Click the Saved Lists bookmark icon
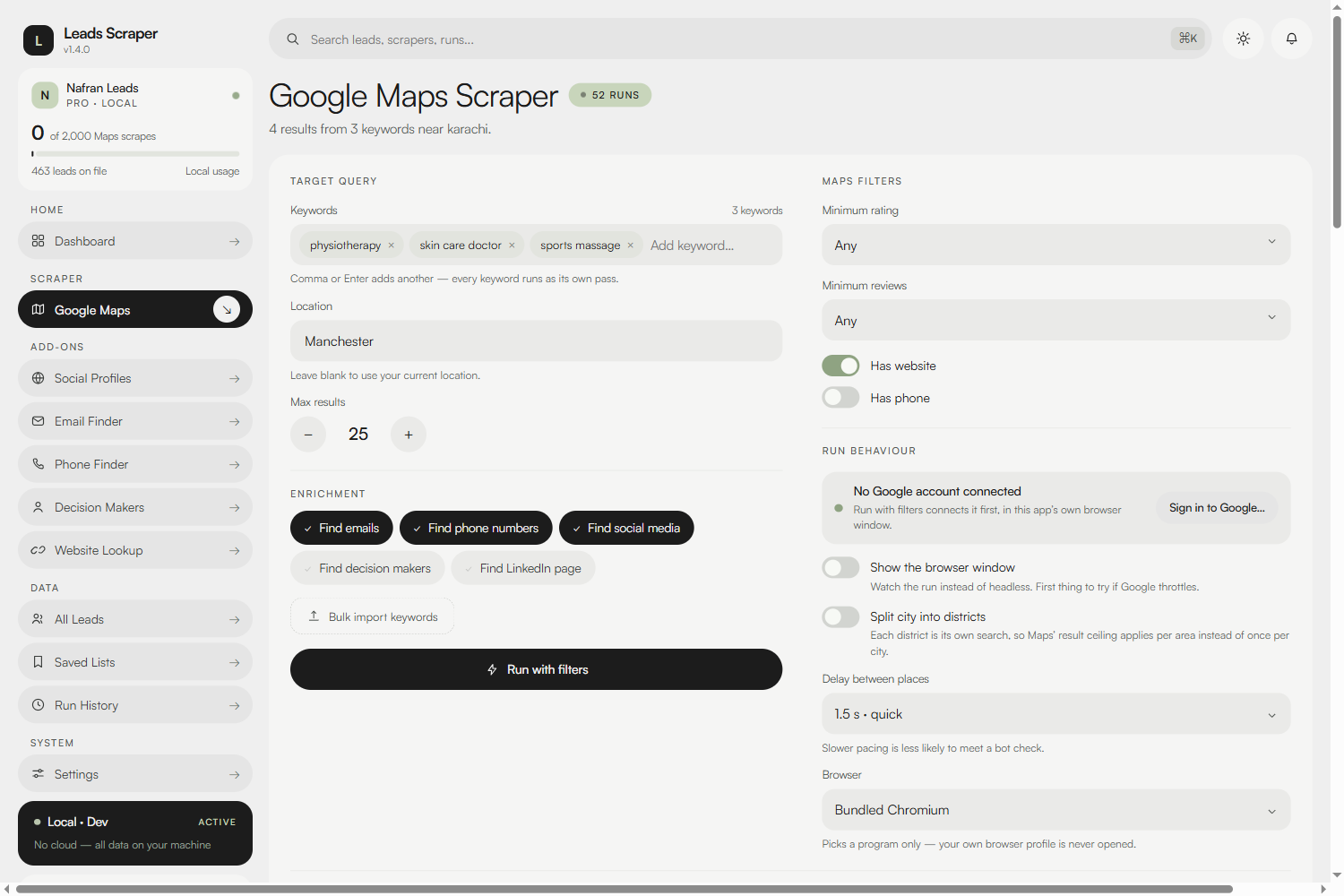 pyautogui.click(x=38, y=662)
